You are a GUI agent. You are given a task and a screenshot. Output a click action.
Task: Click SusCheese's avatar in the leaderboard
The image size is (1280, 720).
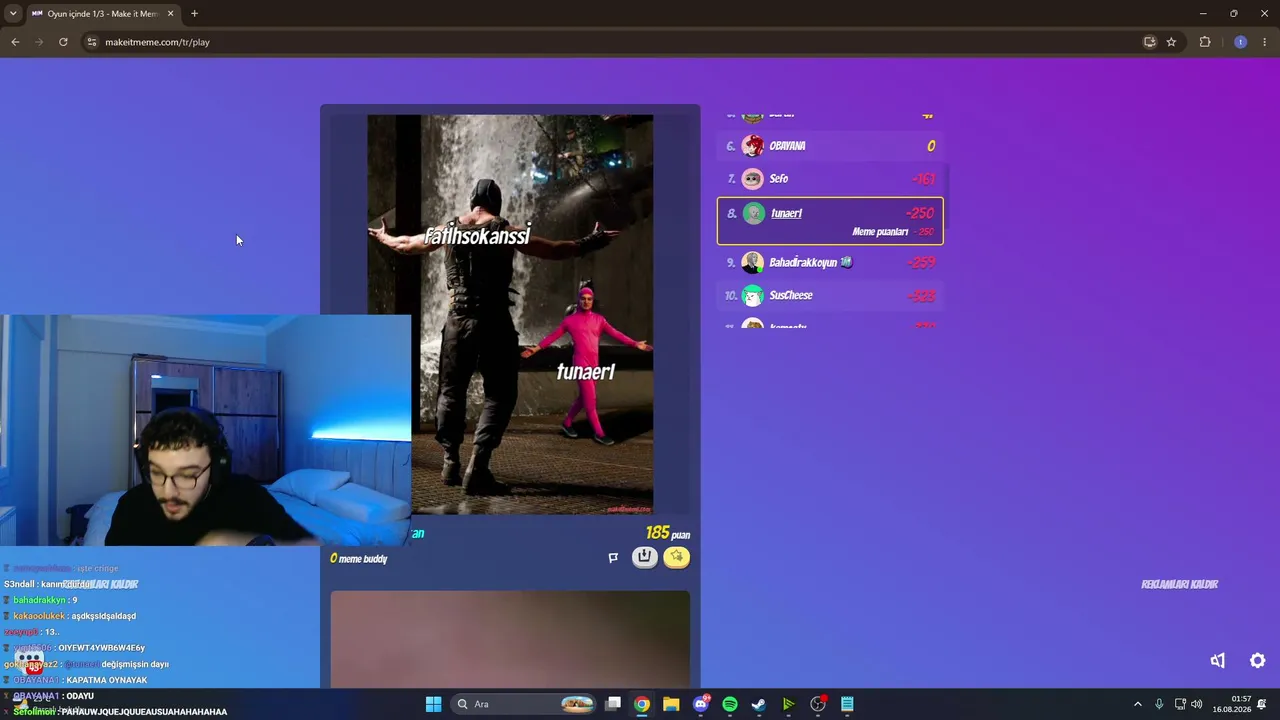coord(753,296)
